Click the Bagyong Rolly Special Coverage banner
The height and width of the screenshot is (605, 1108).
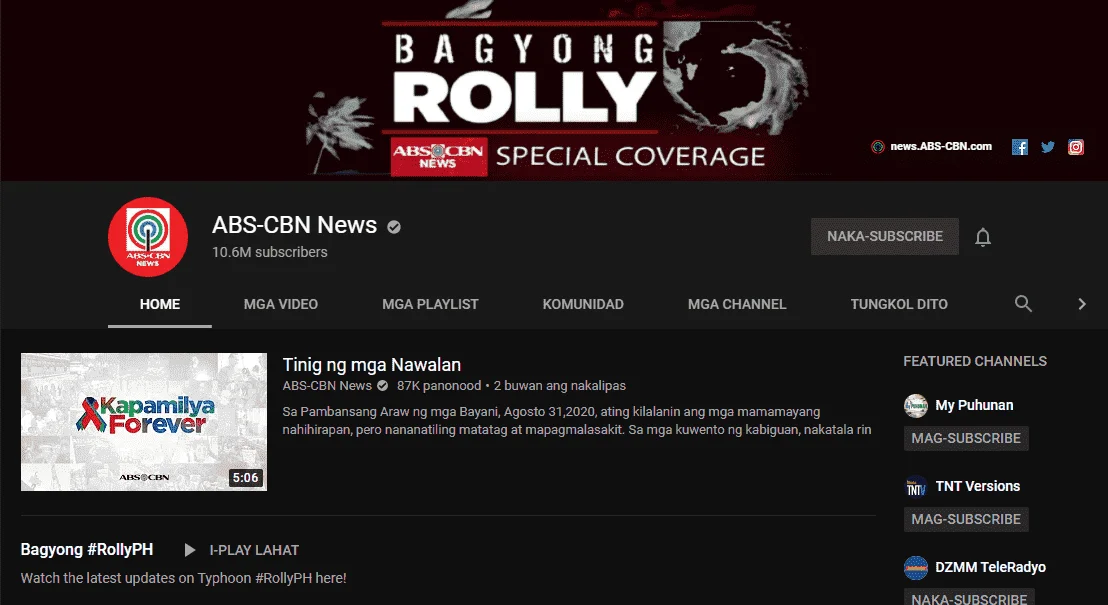[554, 90]
